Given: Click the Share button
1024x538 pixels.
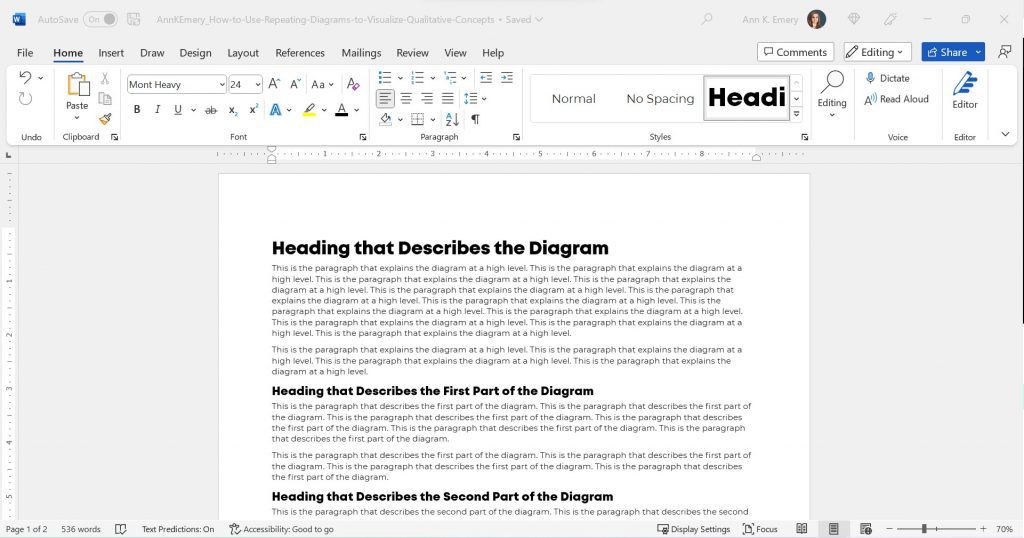Looking at the screenshot, I should pyautogui.click(x=947, y=52).
